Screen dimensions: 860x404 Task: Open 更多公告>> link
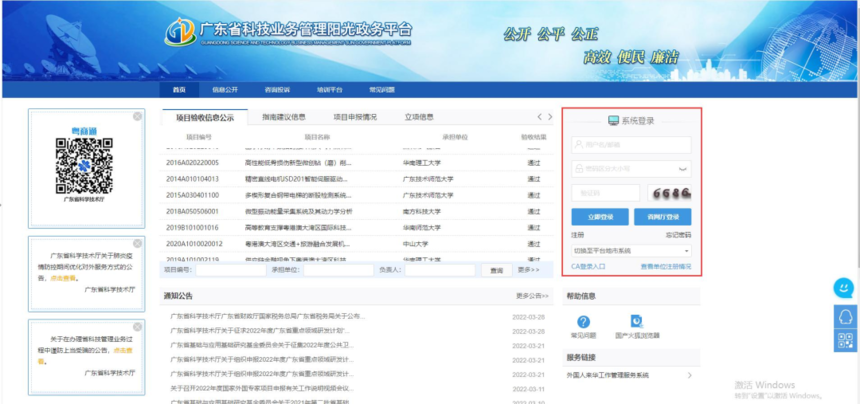[x=532, y=296]
